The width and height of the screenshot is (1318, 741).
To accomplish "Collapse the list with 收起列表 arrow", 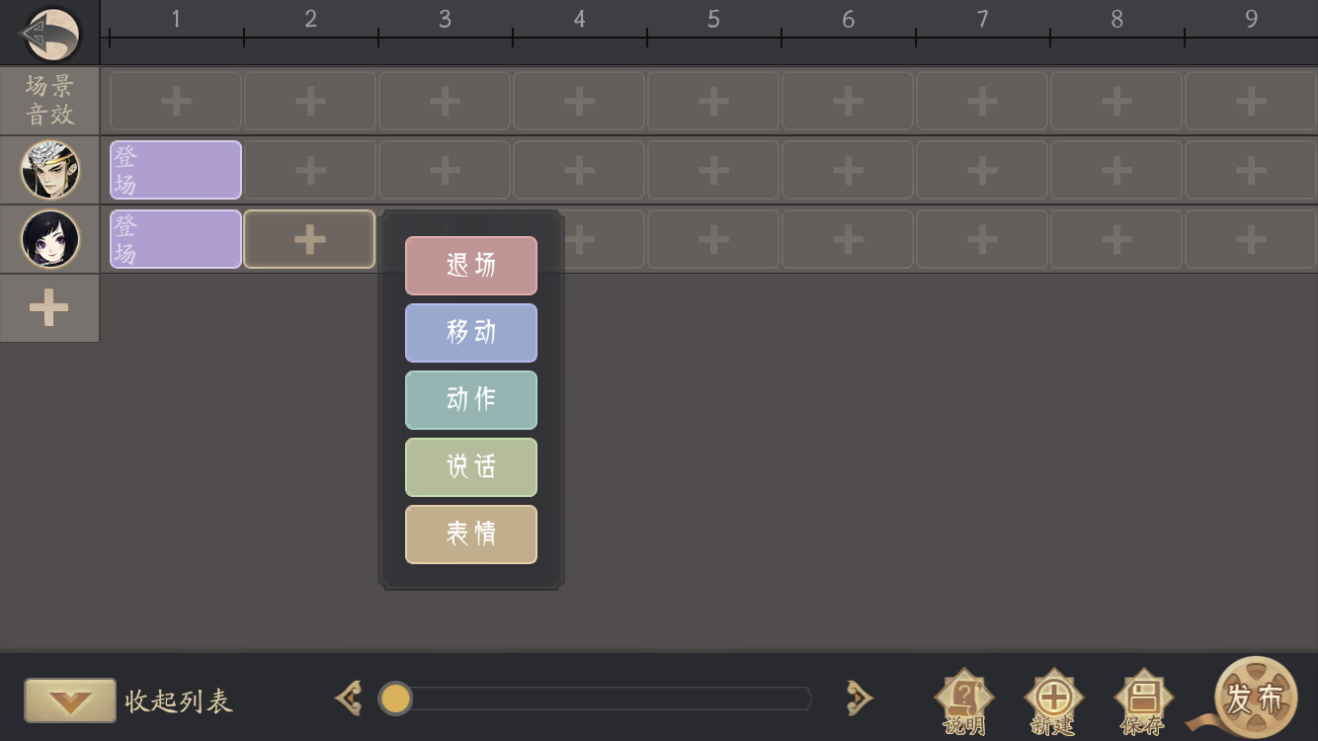I will 70,701.
